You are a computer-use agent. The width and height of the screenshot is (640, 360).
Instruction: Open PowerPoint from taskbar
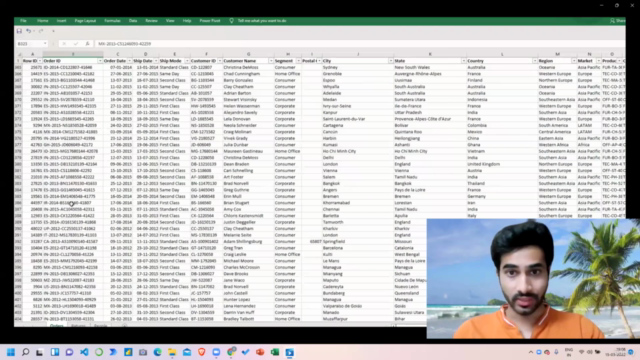[x=260, y=352]
